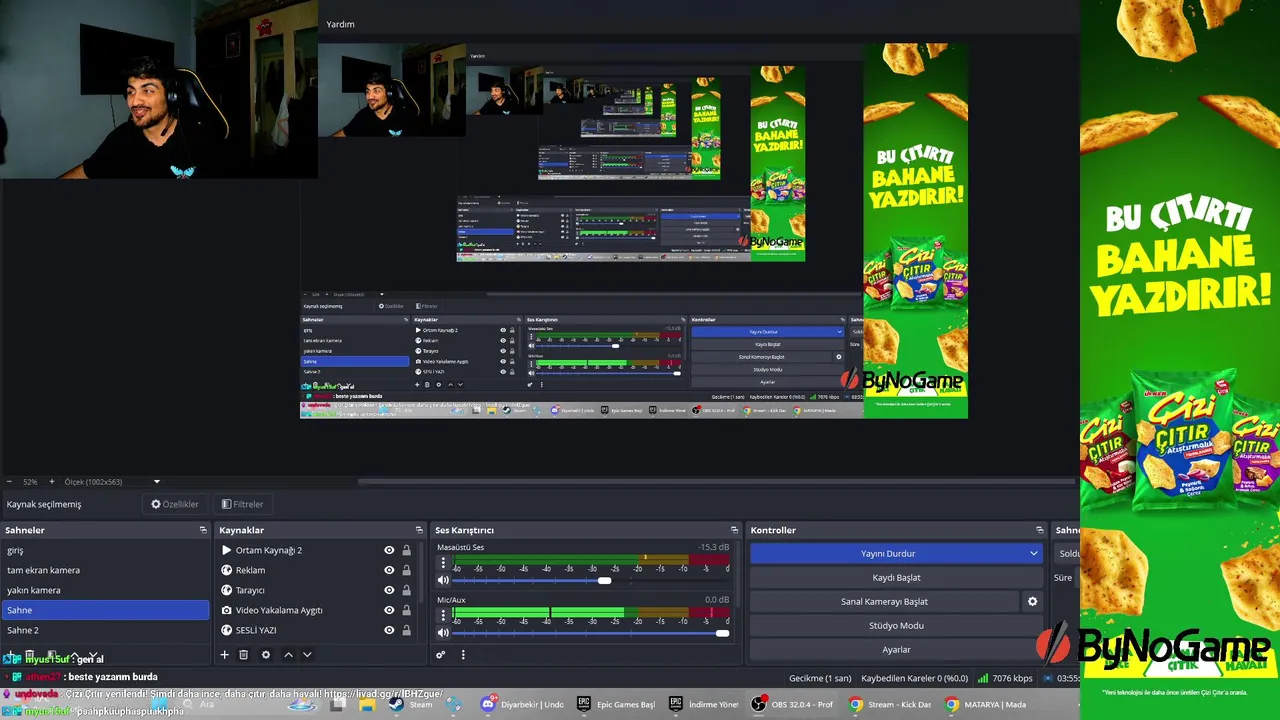Toggle lock on the Tarayıcı source

(x=406, y=590)
